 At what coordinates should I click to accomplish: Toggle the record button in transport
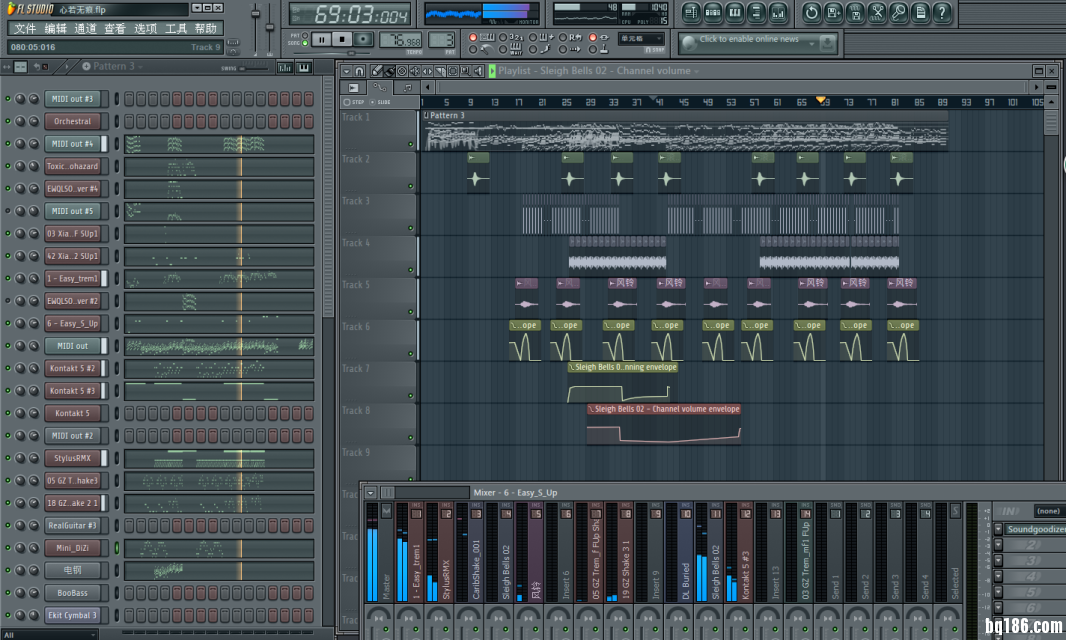click(363, 39)
